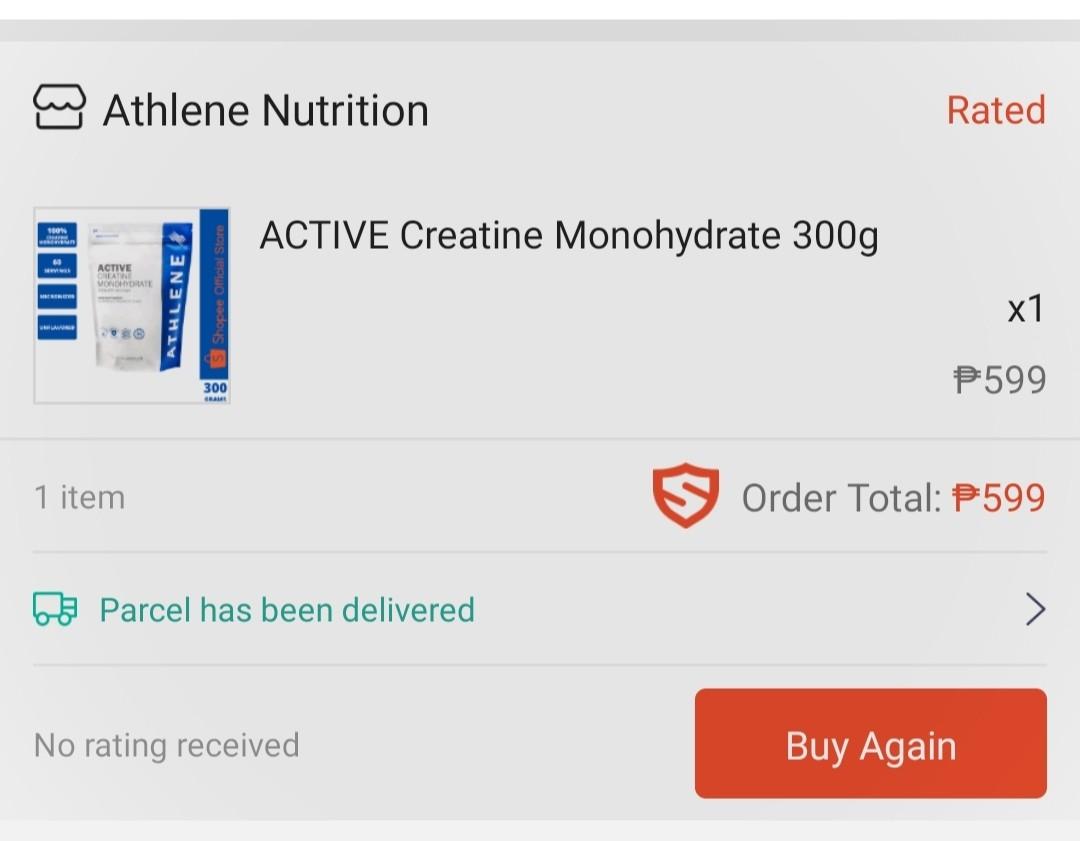
Task: Tap the Shopee logo inside the guarantee shield
Action: [687, 494]
